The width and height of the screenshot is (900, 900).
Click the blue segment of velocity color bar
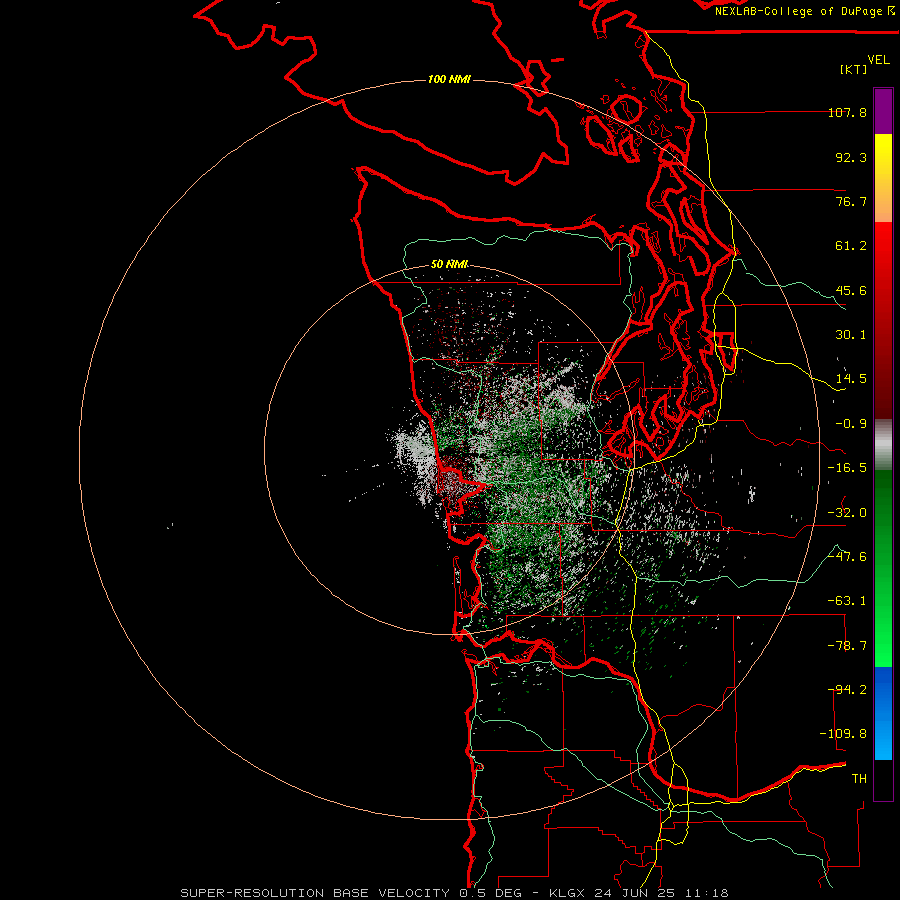point(883,713)
